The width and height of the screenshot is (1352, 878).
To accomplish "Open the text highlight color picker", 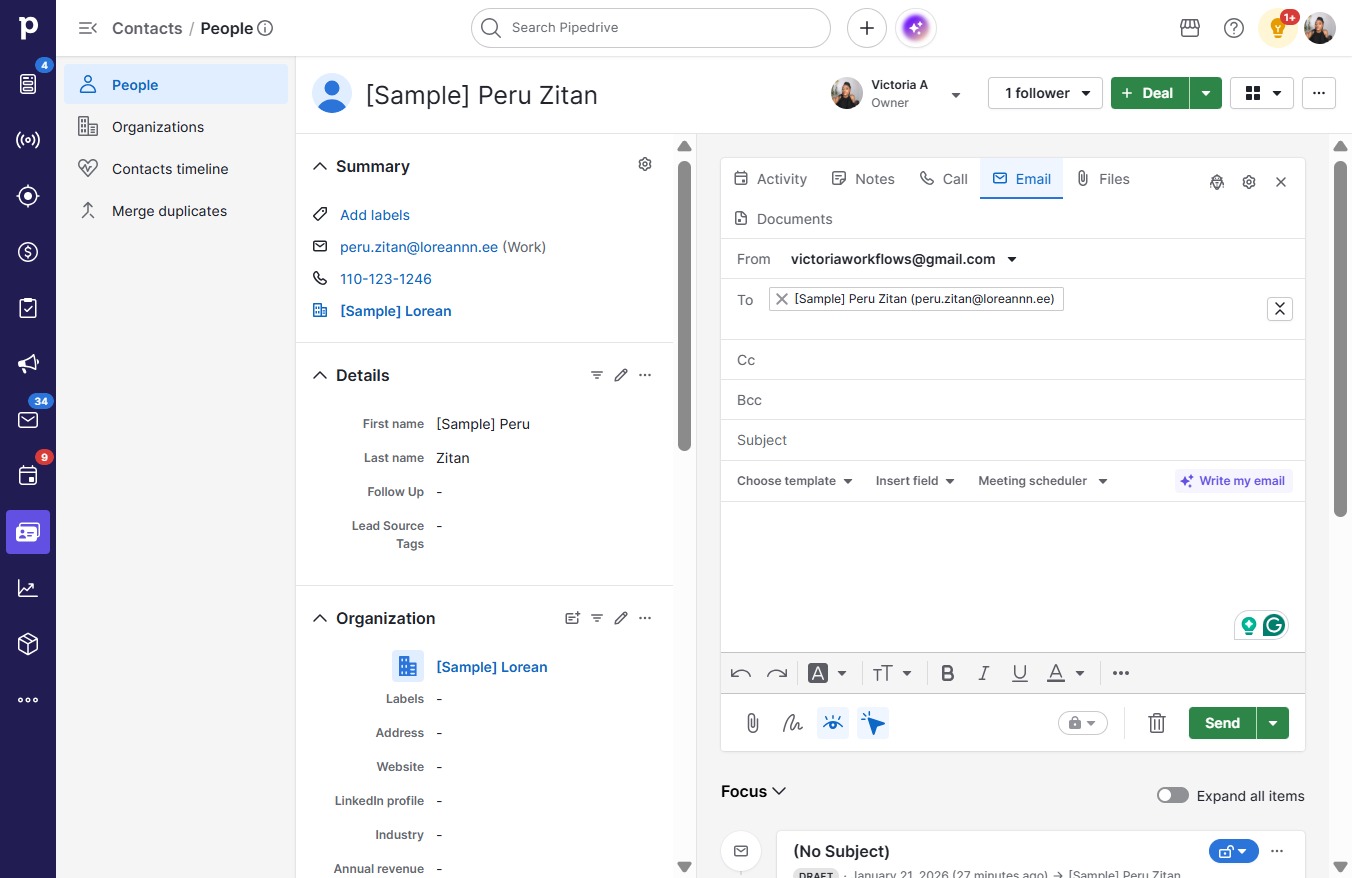I will [828, 673].
